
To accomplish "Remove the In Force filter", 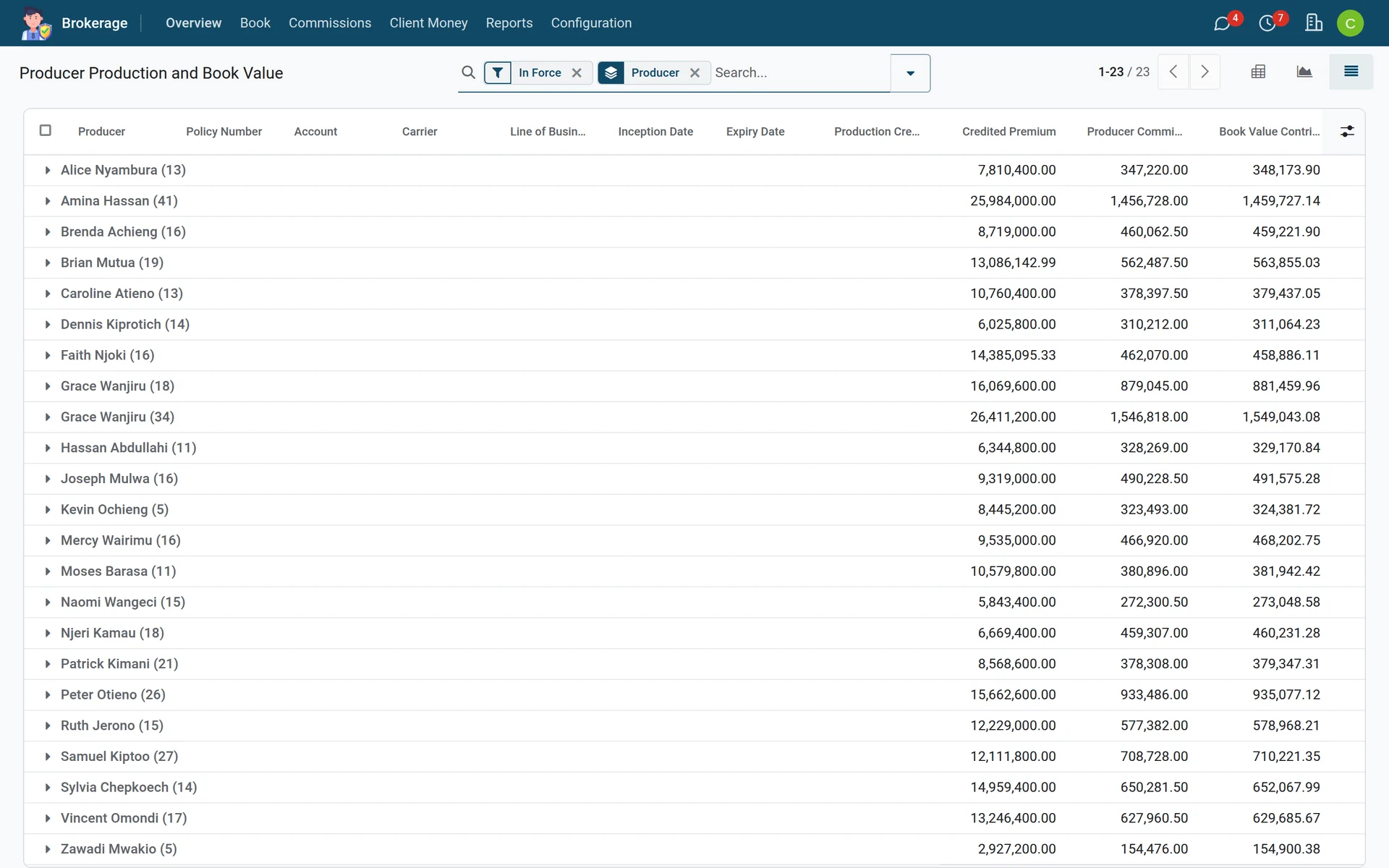I will (577, 72).
